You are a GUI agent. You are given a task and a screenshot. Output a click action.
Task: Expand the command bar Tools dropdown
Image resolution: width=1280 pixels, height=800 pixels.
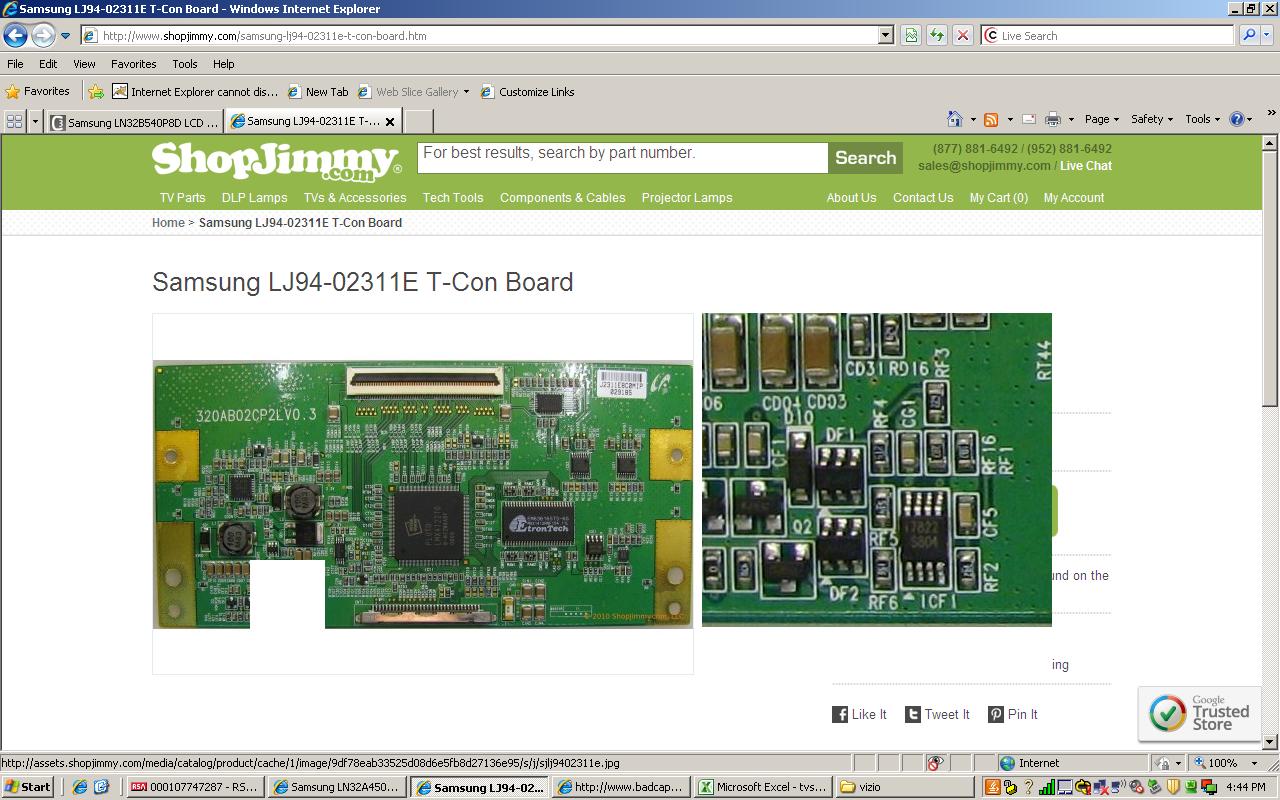click(1203, 119)
